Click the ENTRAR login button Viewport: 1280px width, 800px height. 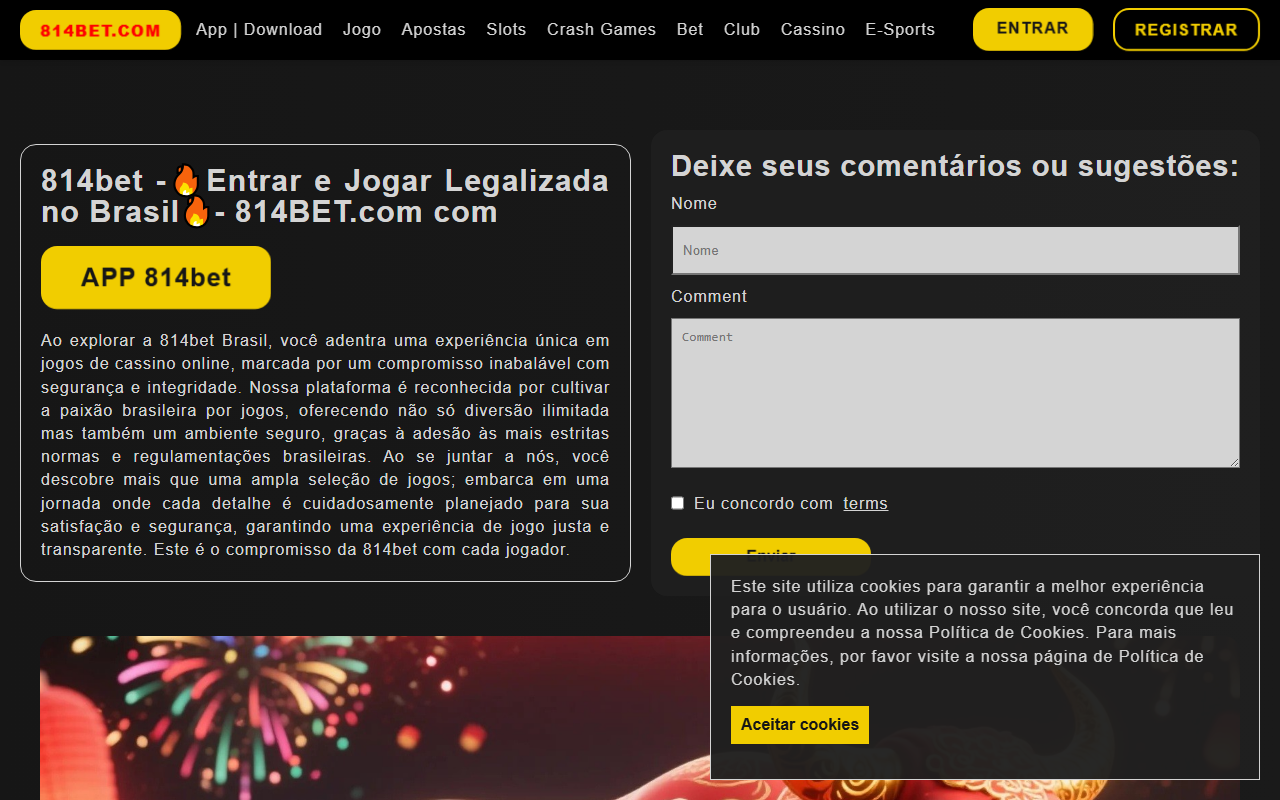pos(1033,29)
